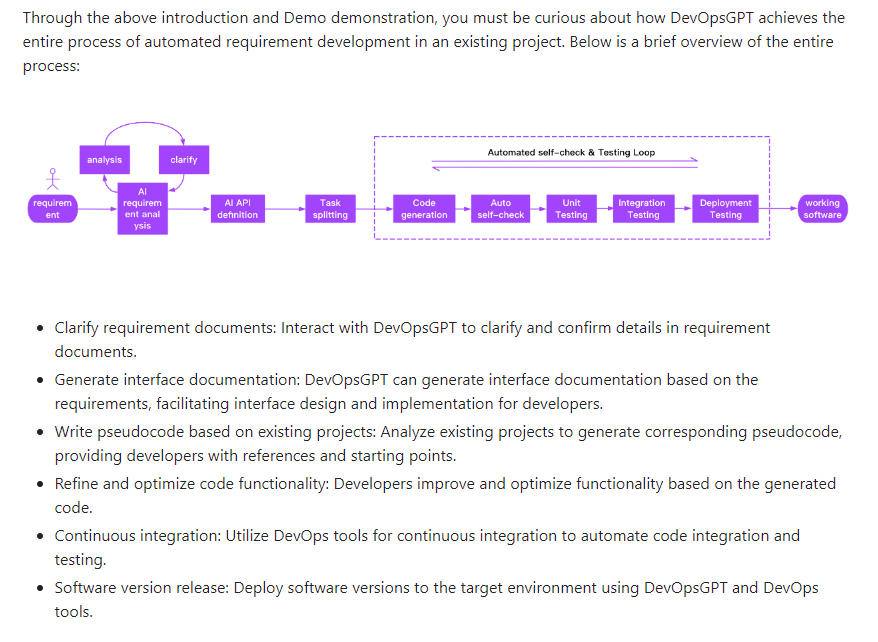This screenshot has height=642, width=878.
Task: Click the 'clarify' box in the diagram
Action: coord(184,160)
